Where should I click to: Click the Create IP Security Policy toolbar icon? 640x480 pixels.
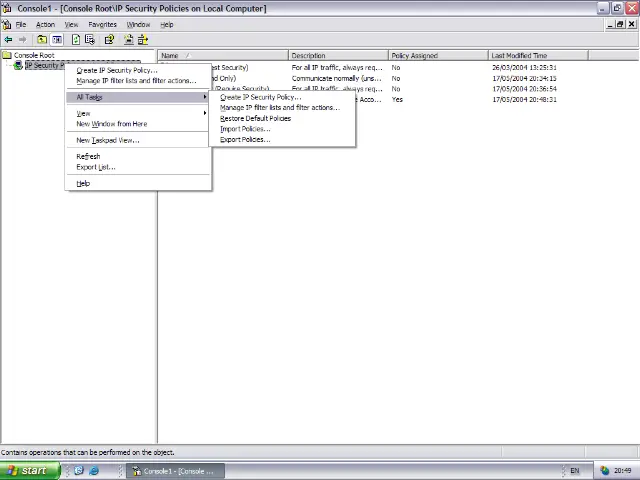tap(129, 40)
